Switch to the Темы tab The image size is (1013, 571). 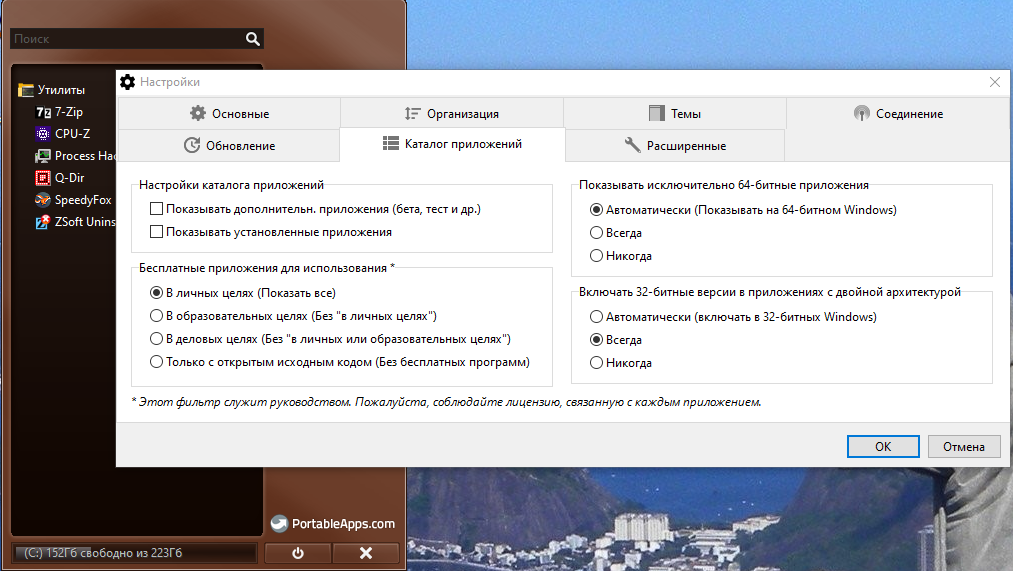pos(674,114)
